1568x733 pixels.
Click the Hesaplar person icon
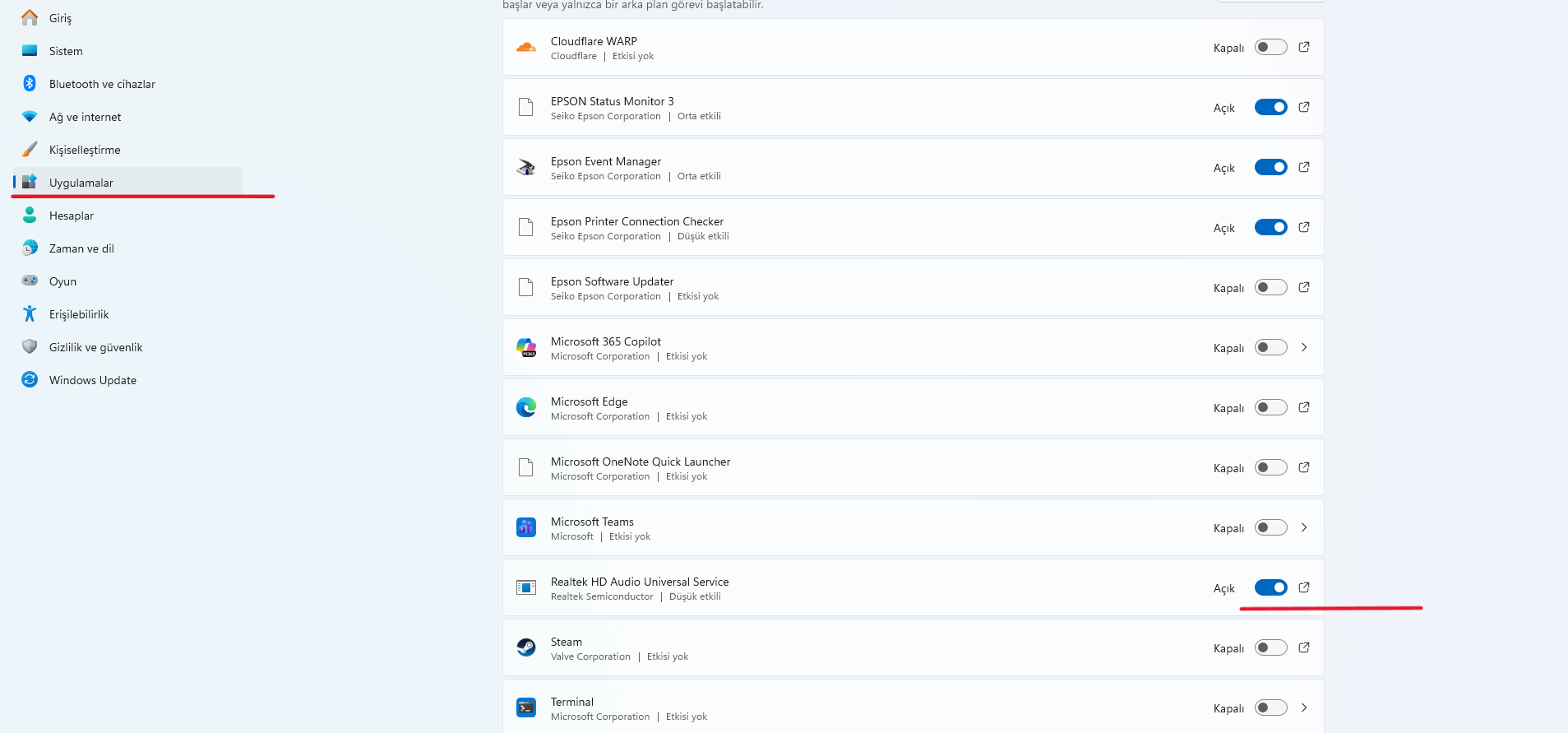(30, 215)
